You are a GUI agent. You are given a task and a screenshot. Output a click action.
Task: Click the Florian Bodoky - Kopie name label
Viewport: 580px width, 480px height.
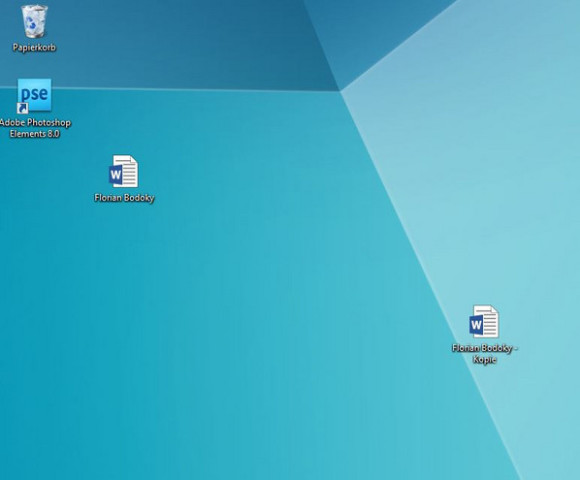(x=485, y=354)
